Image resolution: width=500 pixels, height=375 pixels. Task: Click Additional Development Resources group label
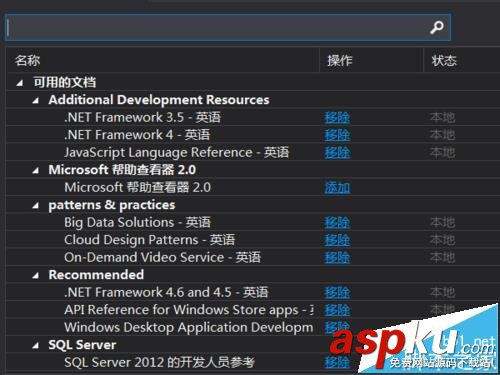[x=159, y=100]
